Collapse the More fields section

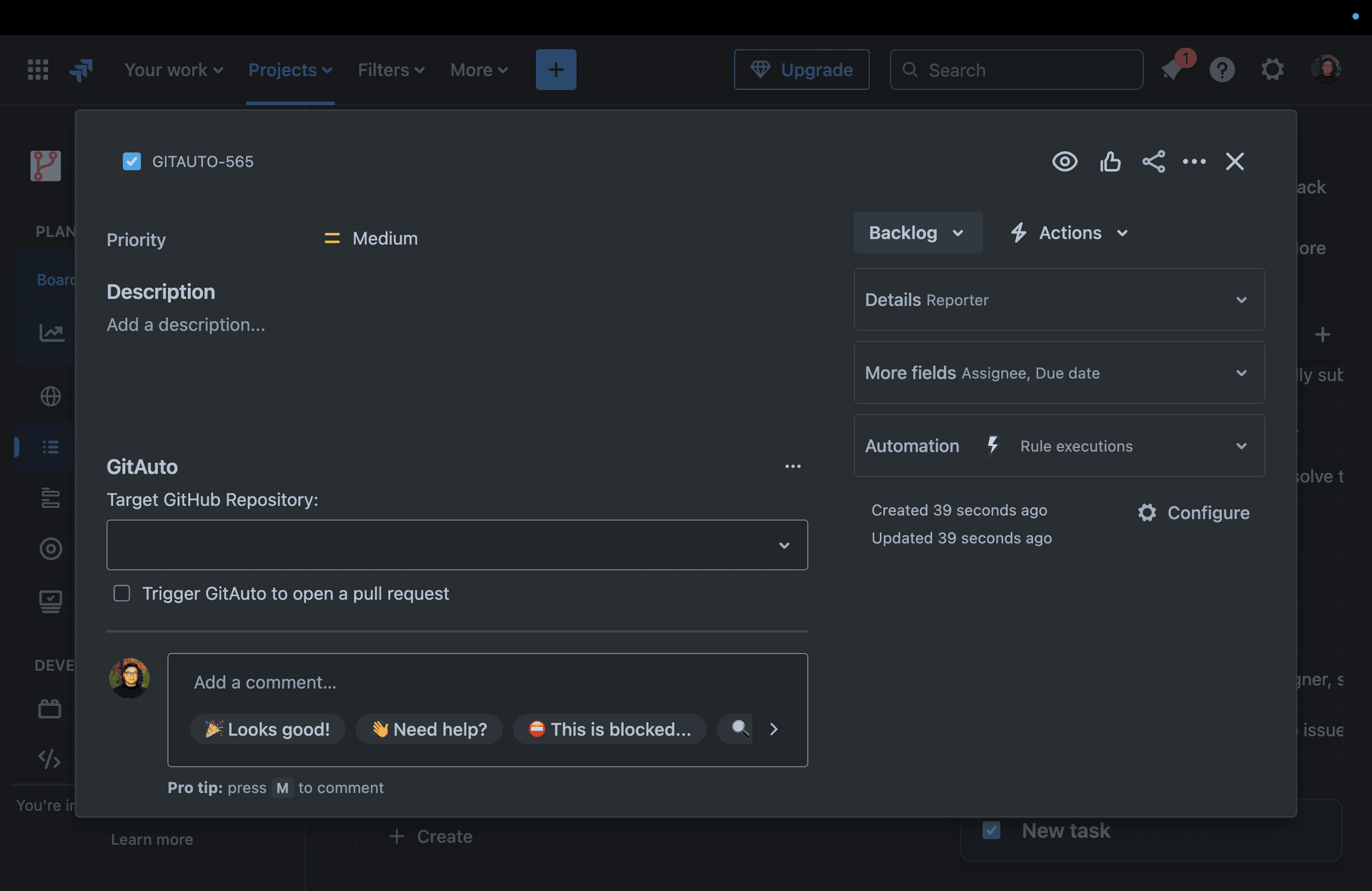click(x=1241, y=372)
